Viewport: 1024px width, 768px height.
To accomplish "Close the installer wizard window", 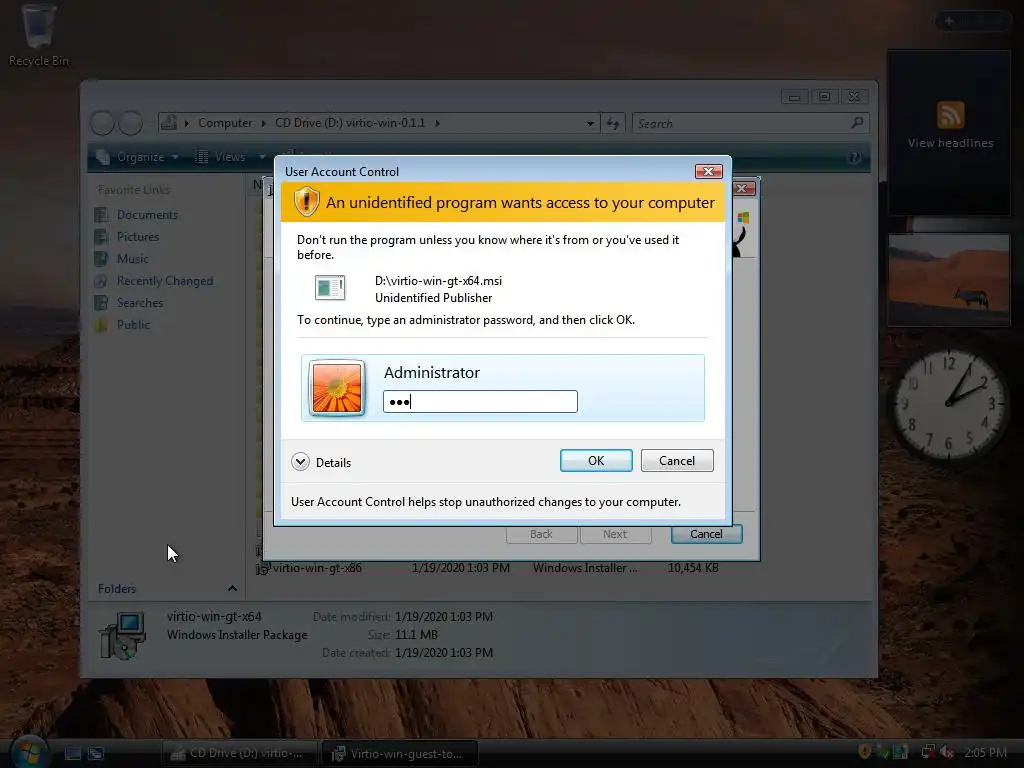I will 743,189.
